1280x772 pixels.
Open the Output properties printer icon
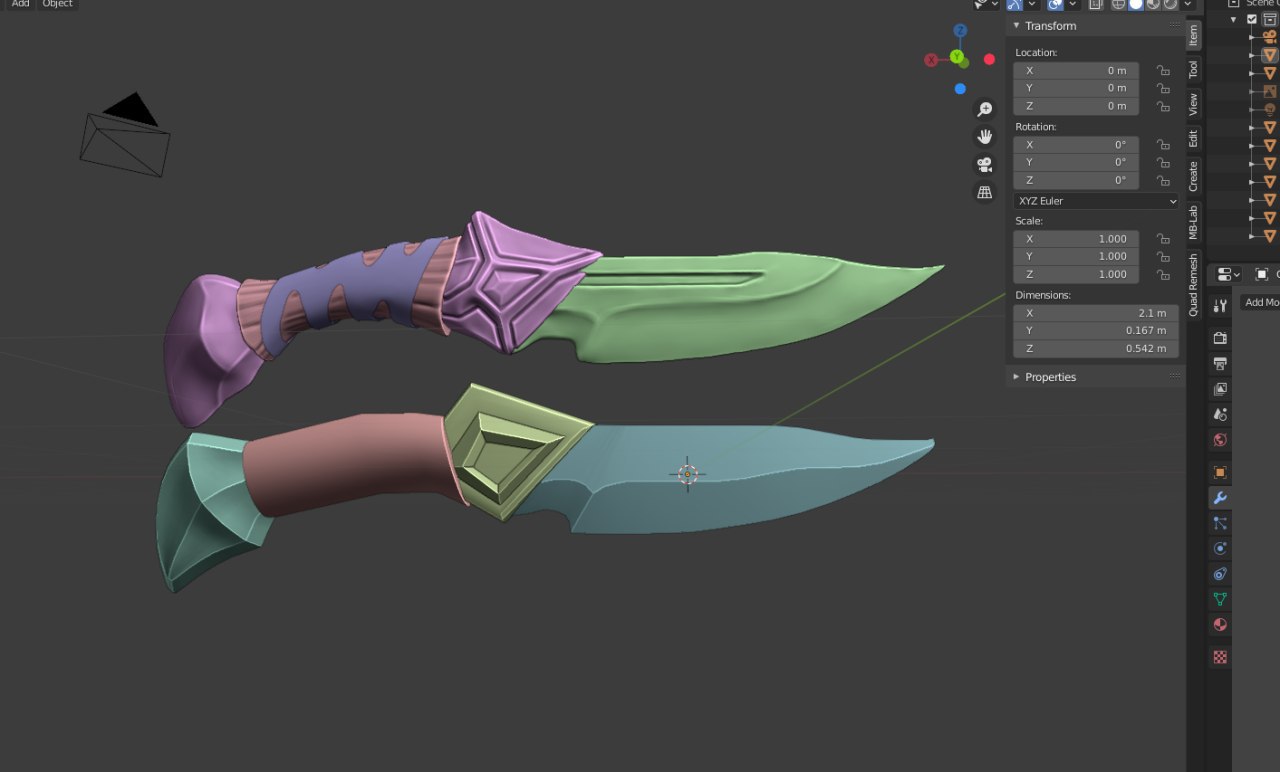pyautogui.click(x=1219, y=363)
